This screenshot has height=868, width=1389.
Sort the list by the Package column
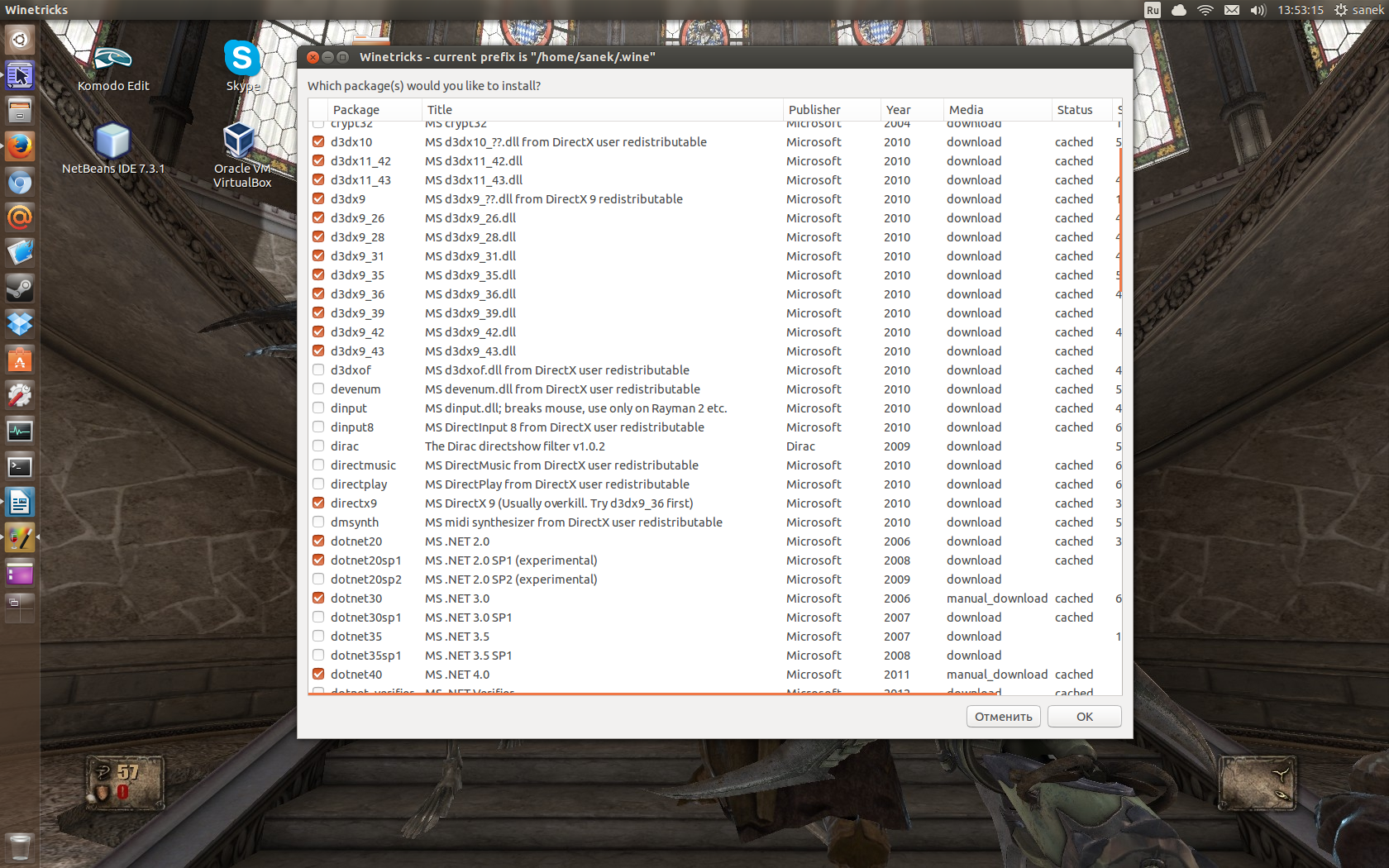[x=375, y=109]
